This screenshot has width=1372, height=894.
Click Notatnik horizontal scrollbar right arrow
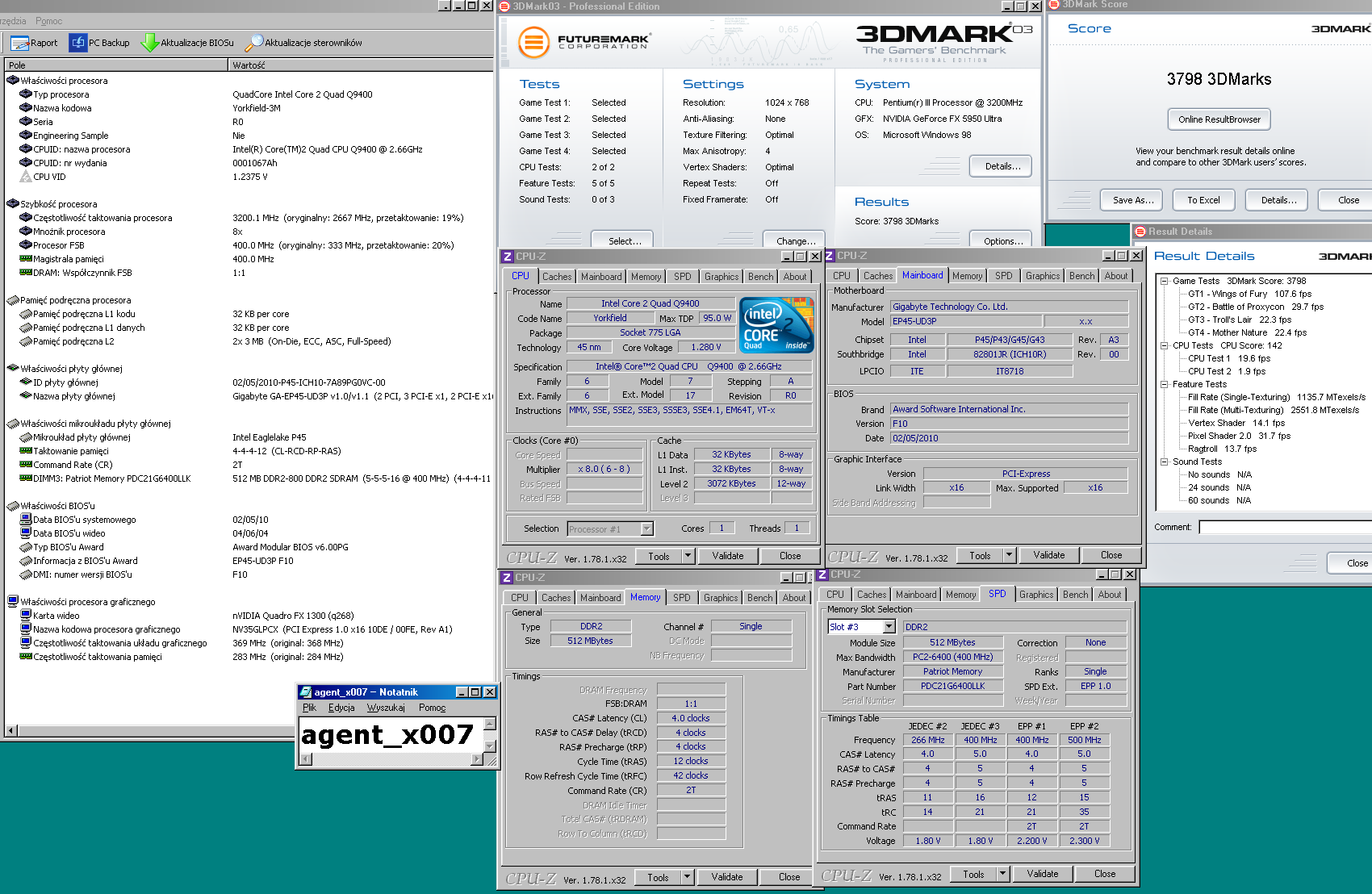coord(476,759)
